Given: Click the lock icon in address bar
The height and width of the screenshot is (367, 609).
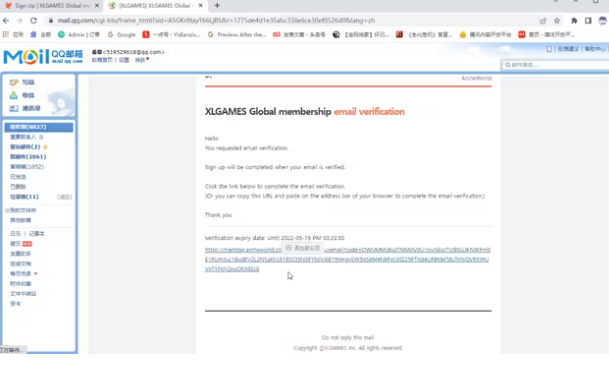Looking at the screenshot, I should (x=50, y=21).
